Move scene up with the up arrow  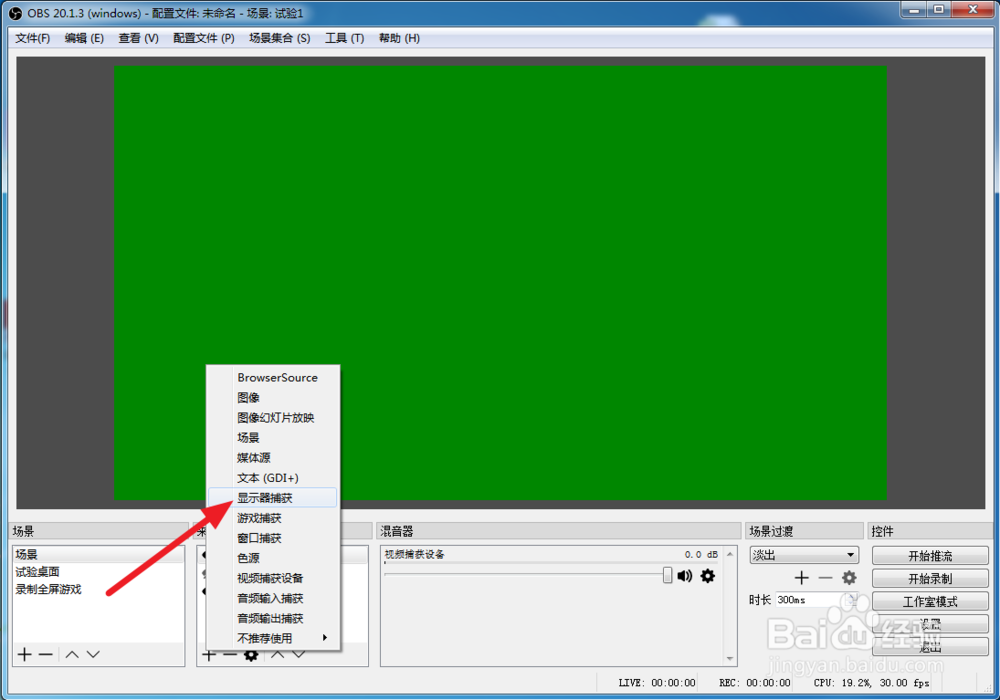pyautogui.click(x=72, y=654)
